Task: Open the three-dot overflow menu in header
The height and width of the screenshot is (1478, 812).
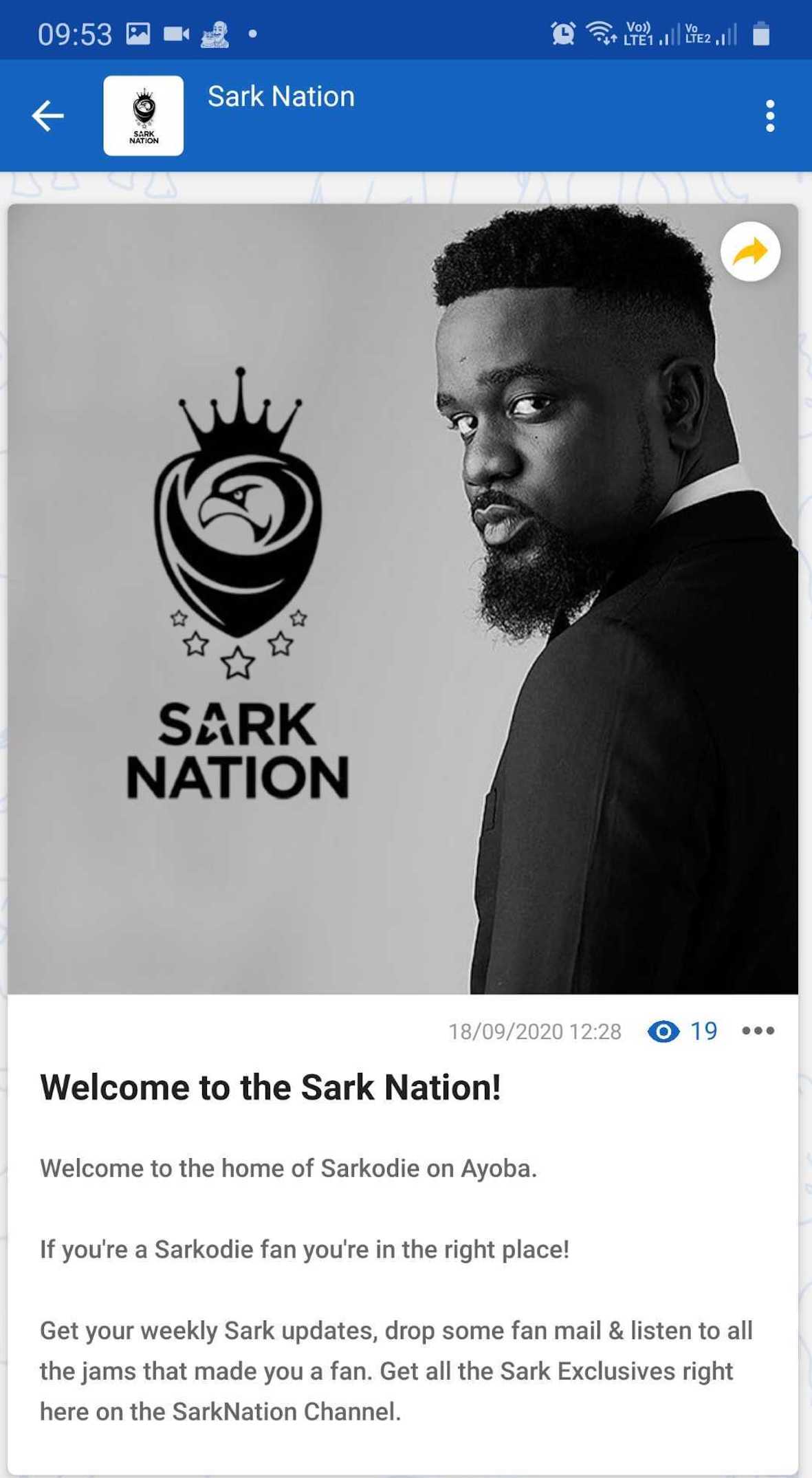Action: (770, 116)
